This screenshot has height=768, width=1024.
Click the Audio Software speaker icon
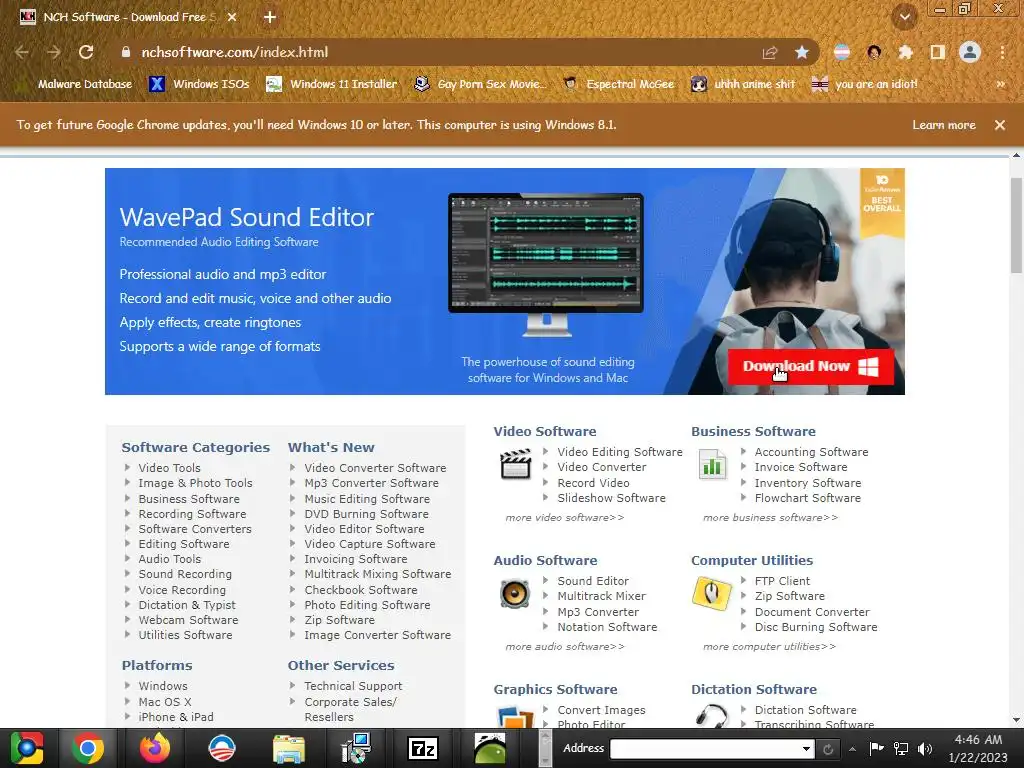pyautogui.click(x=515, y=594)
